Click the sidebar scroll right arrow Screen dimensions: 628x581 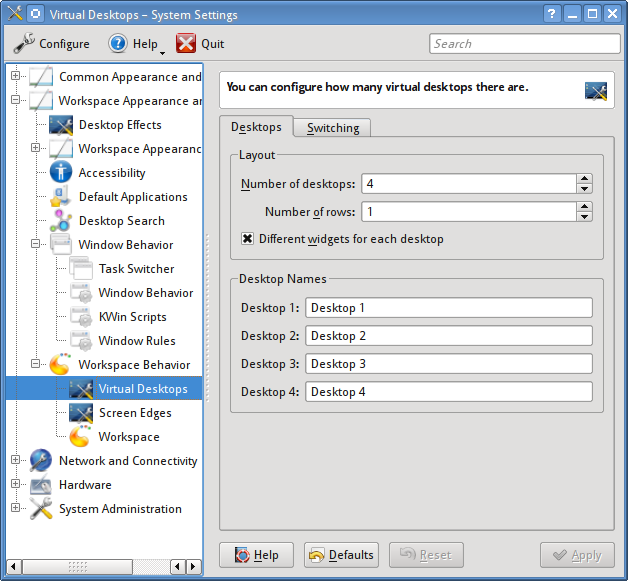point(193,567)
